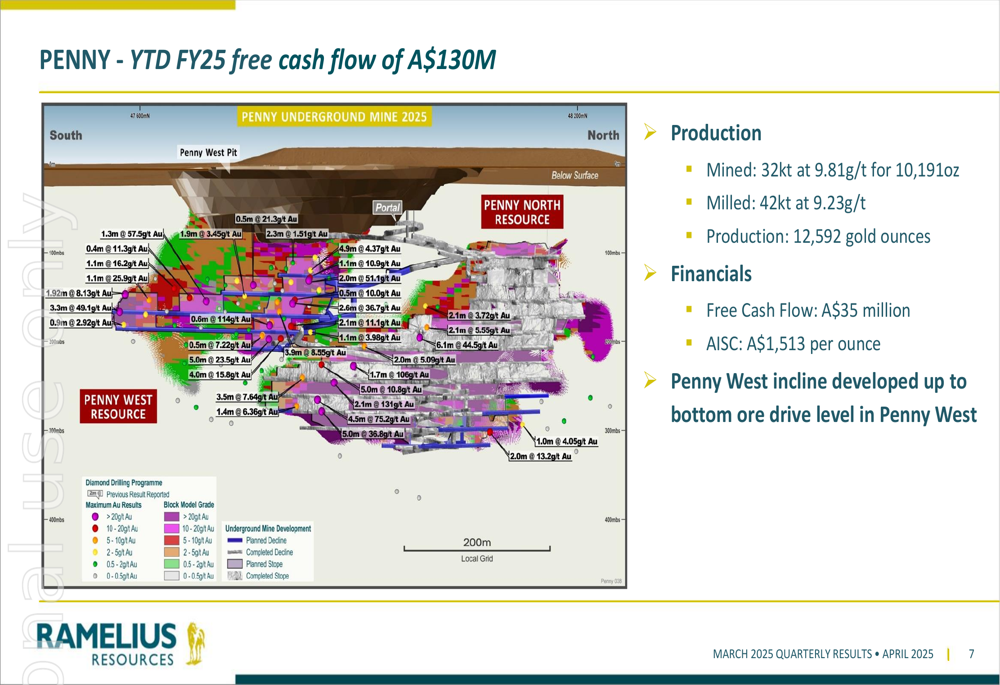Image resolution: width=1000 pixels, height=685 pixels.
Task: Click the Planned Decline legend symbol
Action: pyautogui.click(x=235, y=540)
